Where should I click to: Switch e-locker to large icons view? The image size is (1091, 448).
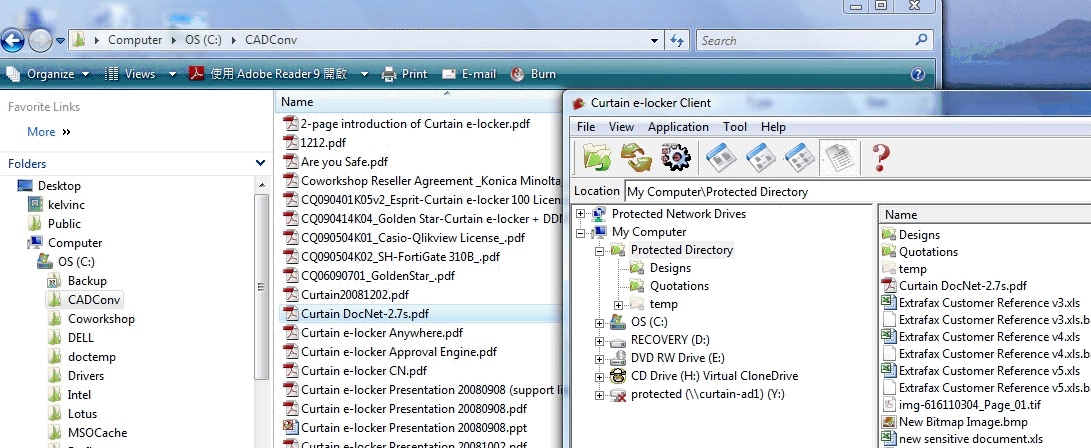(721, 157)
